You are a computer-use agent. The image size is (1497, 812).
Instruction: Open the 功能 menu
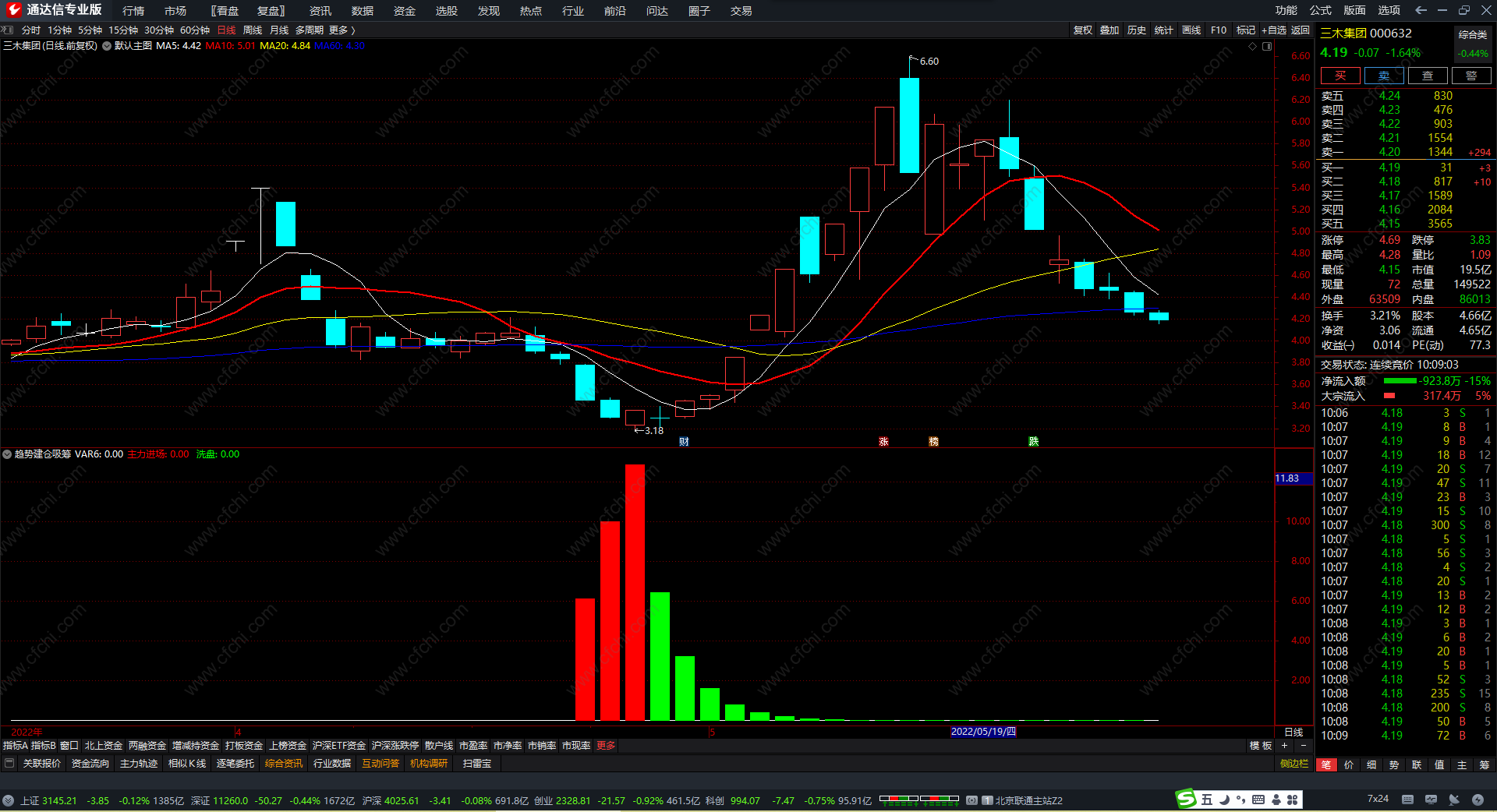(x=1286, y=10)
